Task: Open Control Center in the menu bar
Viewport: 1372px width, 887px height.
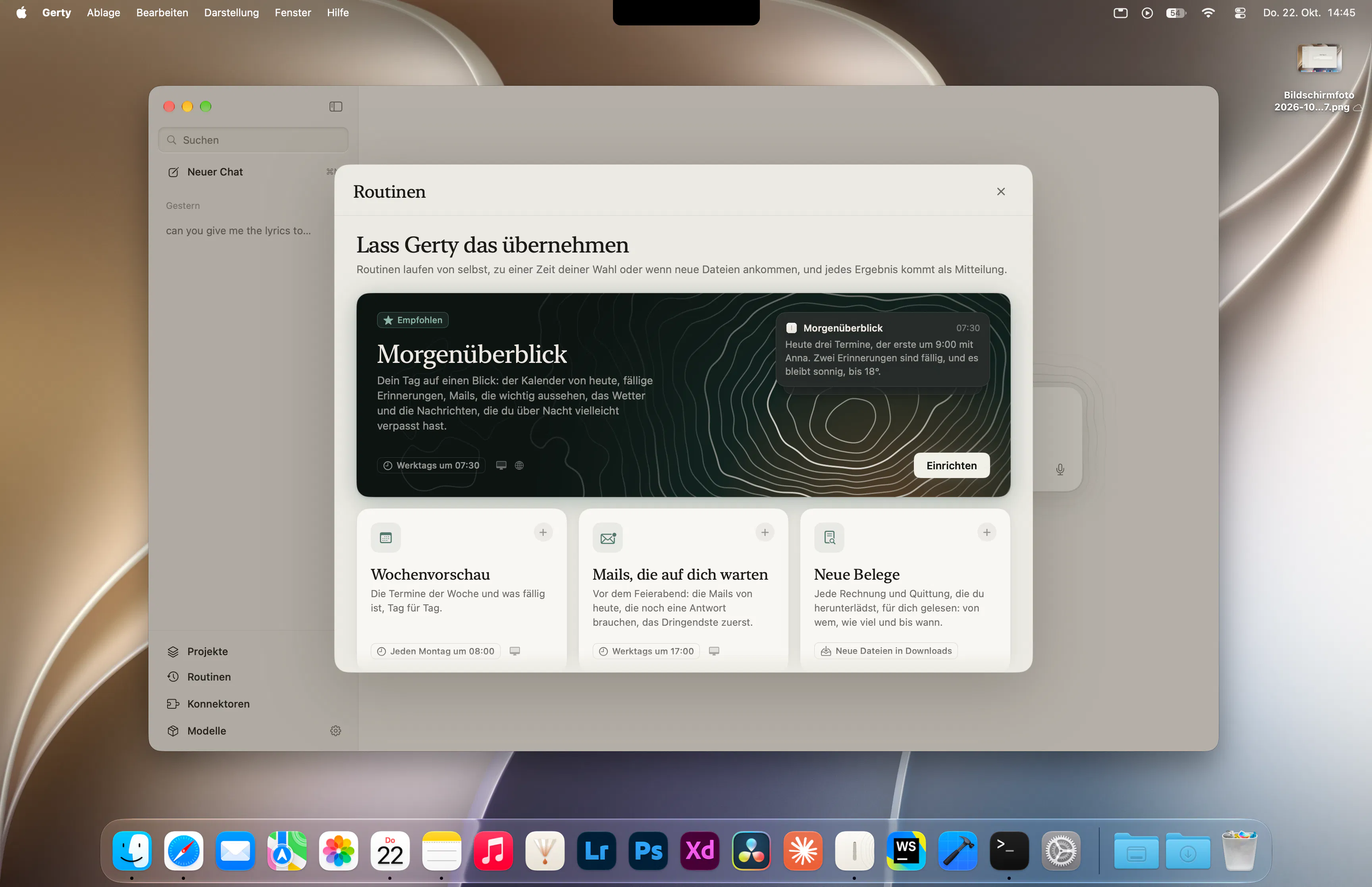Action: pos(1240,13)
